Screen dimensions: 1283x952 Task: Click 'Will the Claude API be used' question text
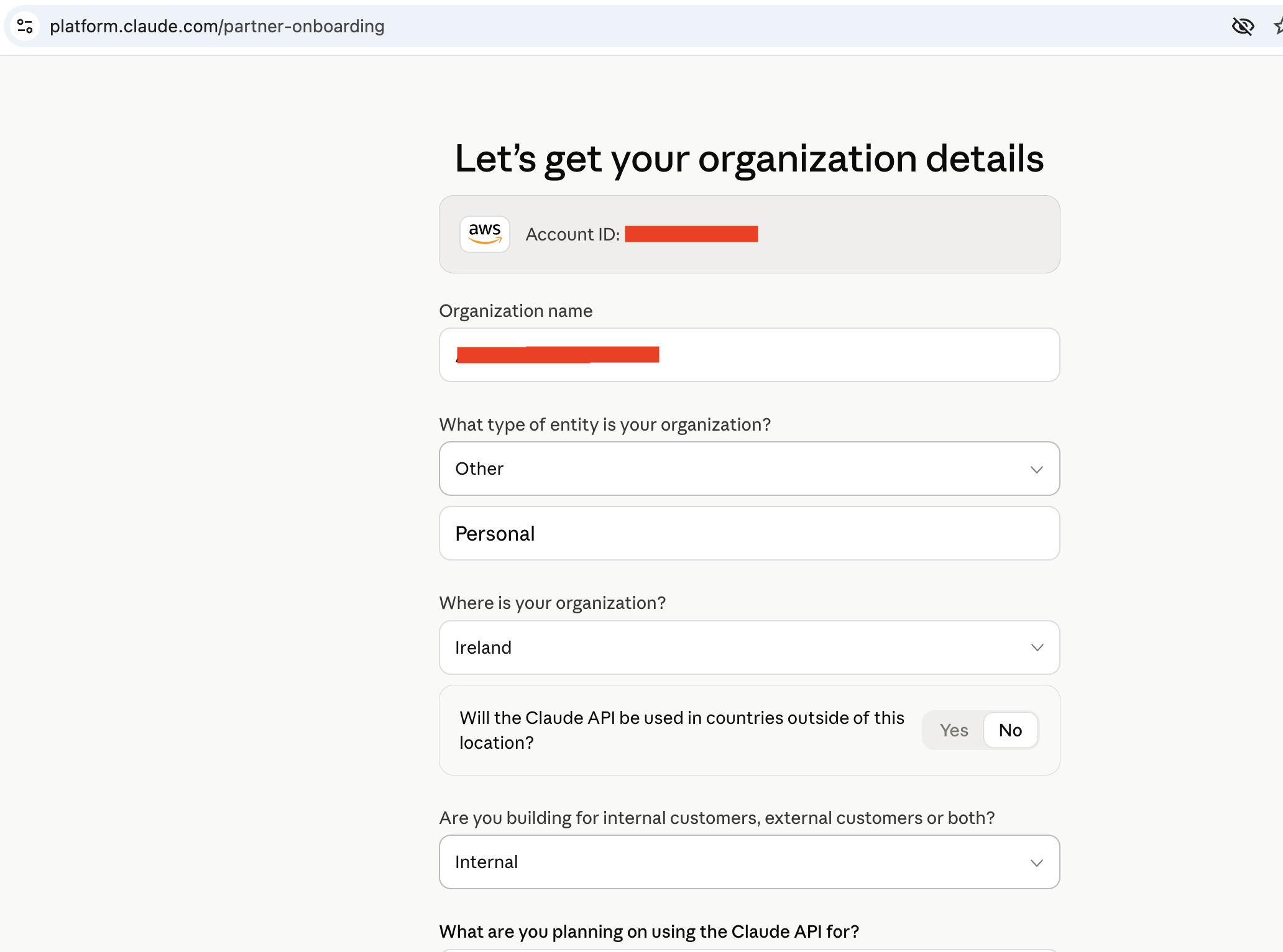[x=682, y=730]
